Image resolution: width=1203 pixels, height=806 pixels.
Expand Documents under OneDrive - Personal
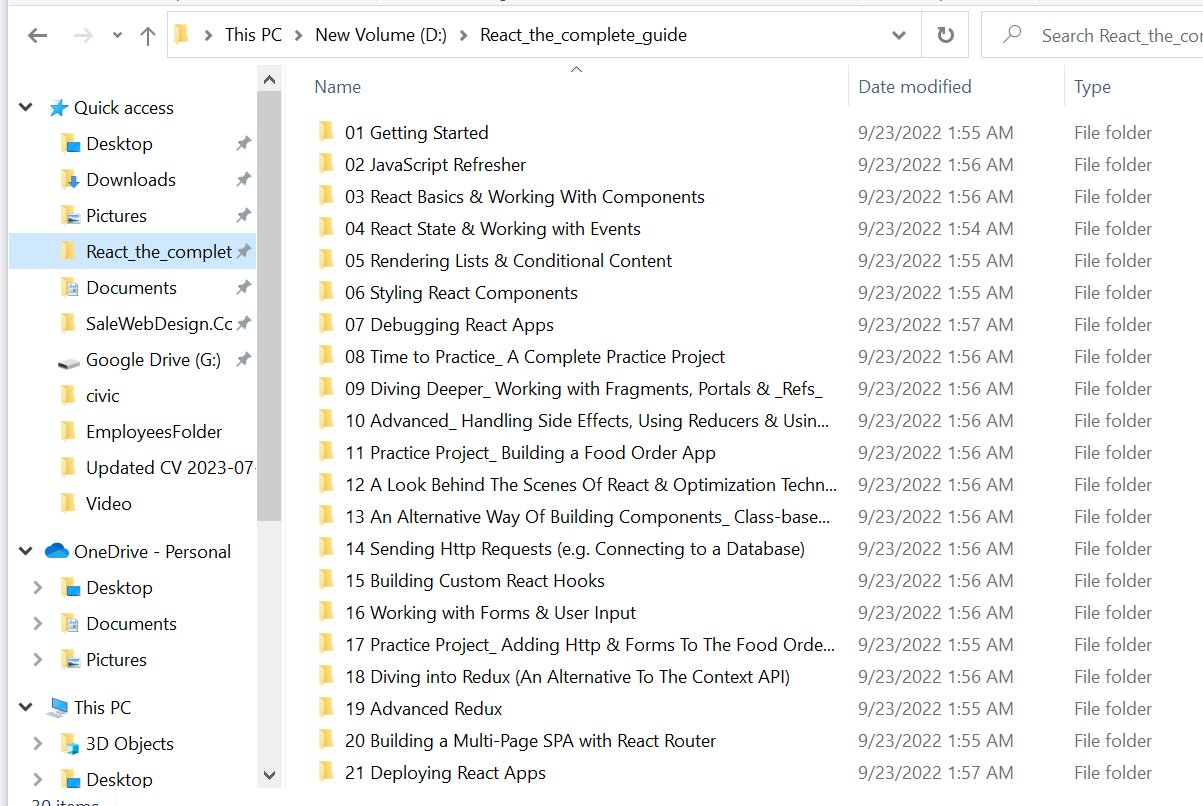[x=38, y=624]
